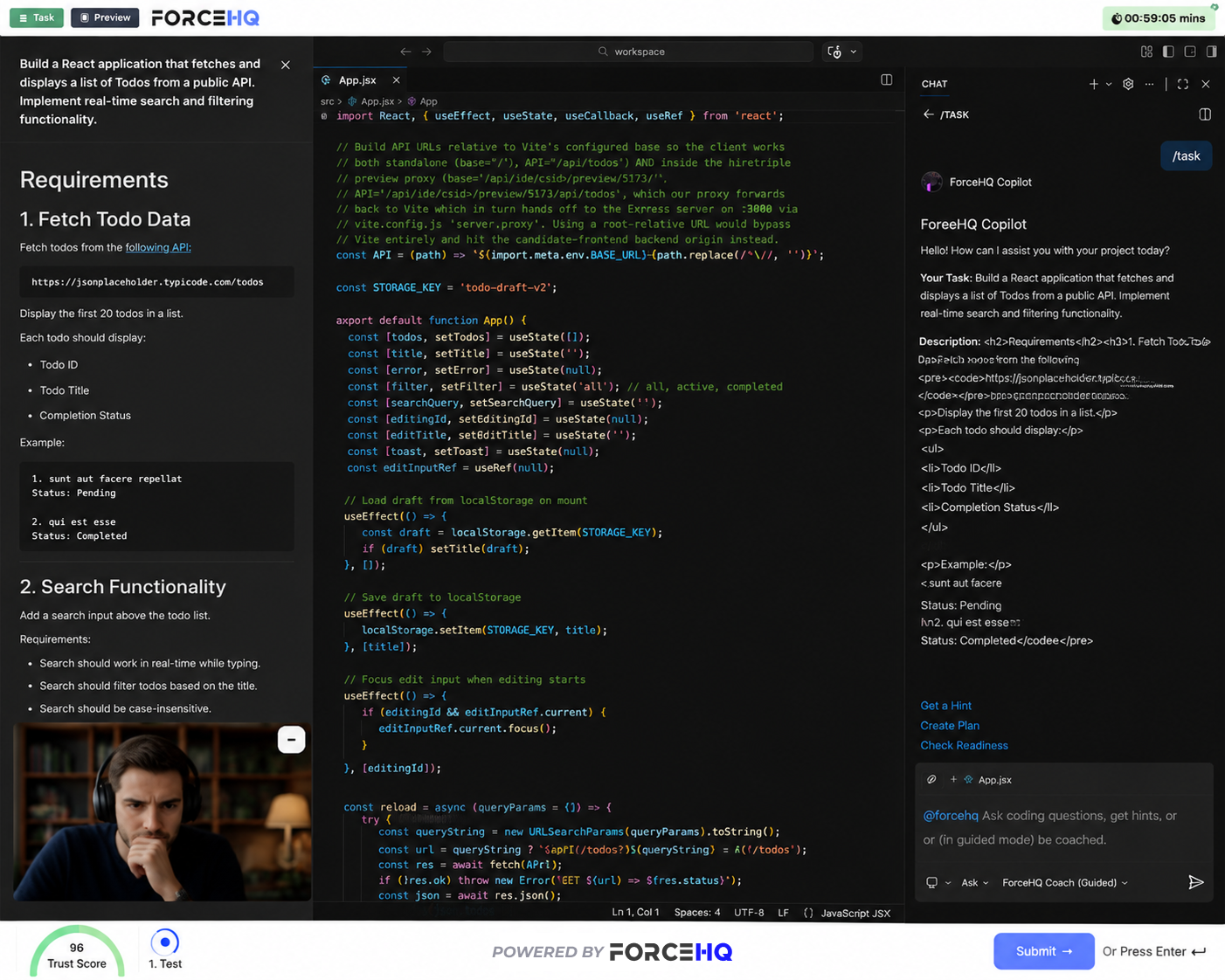Select the App.jsx editor tab
Viewport: 1225px width, 980px height.
pyautogui.click(x=357, y=80)
